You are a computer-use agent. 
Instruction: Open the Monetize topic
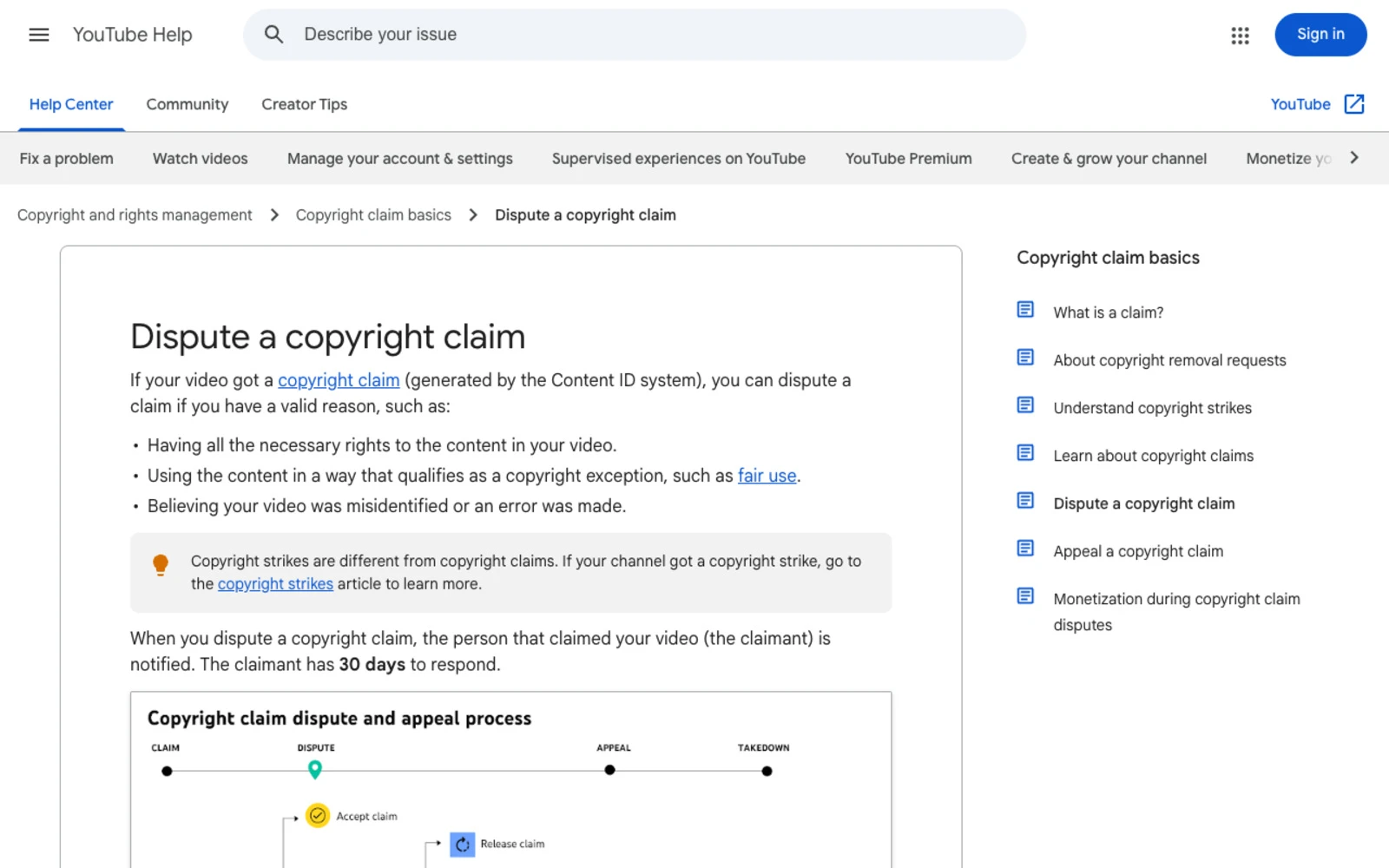click(1288, 159)
